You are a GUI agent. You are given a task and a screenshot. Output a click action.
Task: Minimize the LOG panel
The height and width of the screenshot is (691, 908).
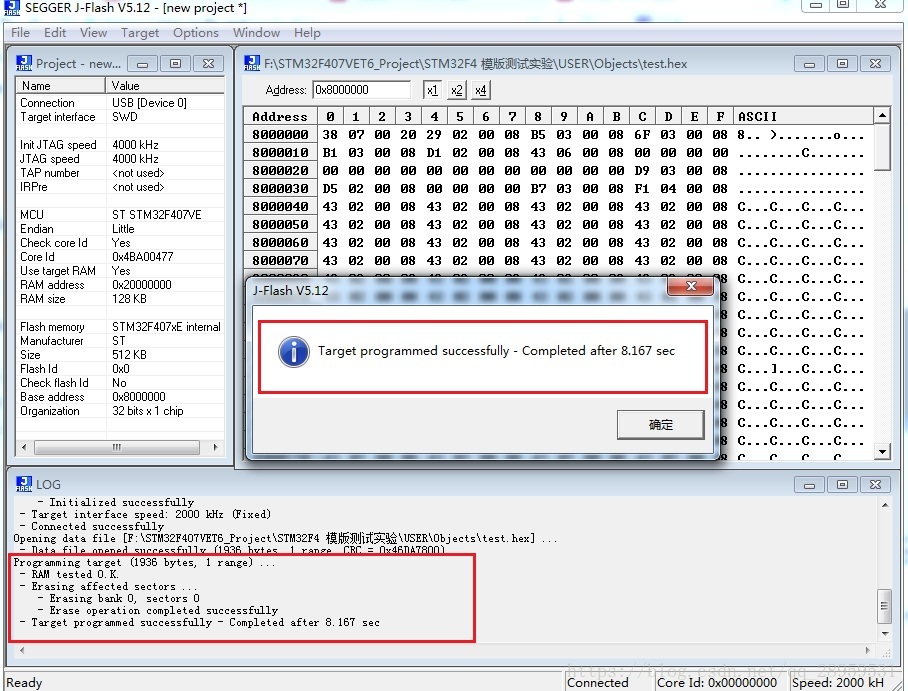pos(810,485)
